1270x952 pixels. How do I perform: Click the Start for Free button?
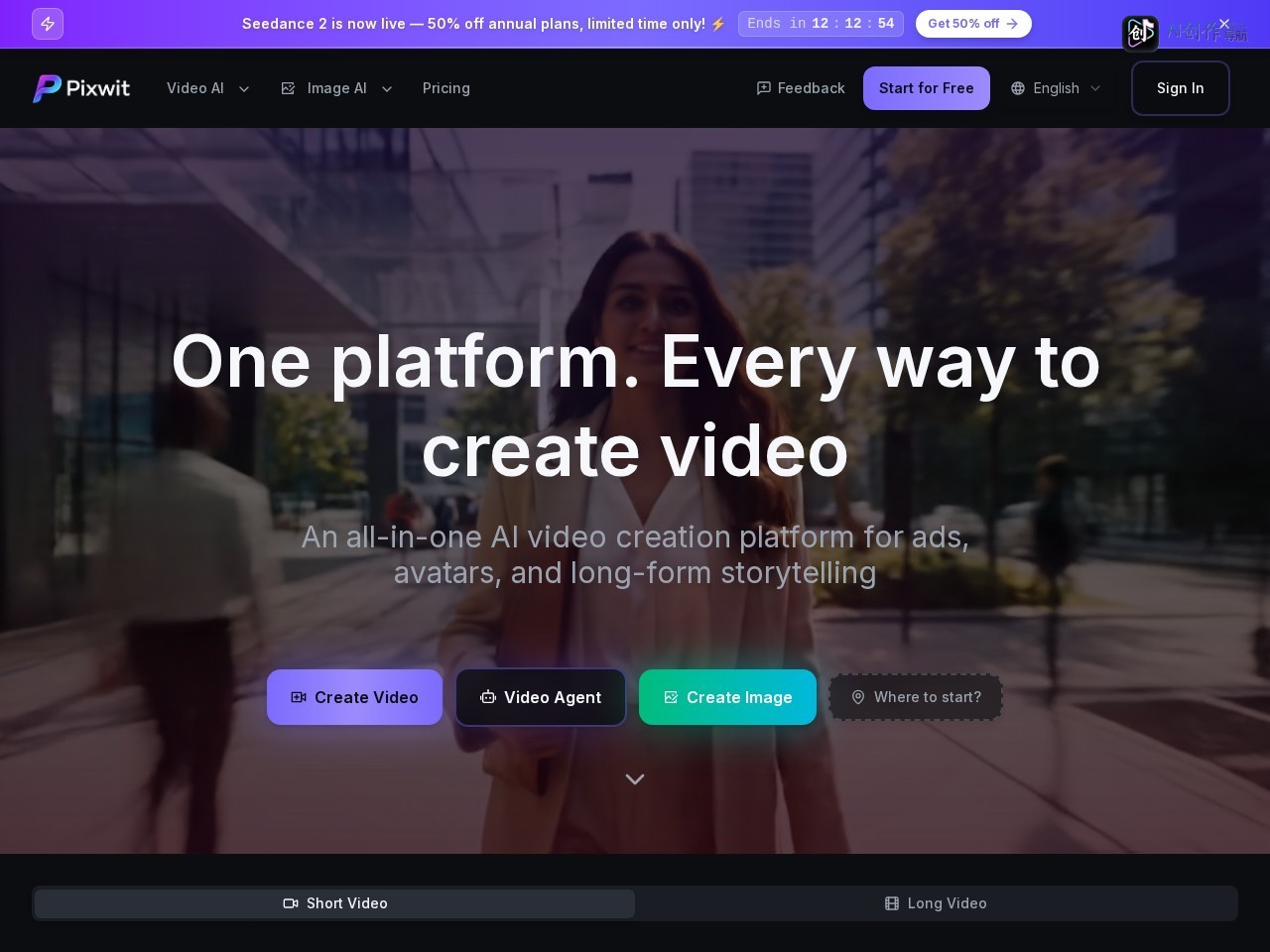pos(927,88)
